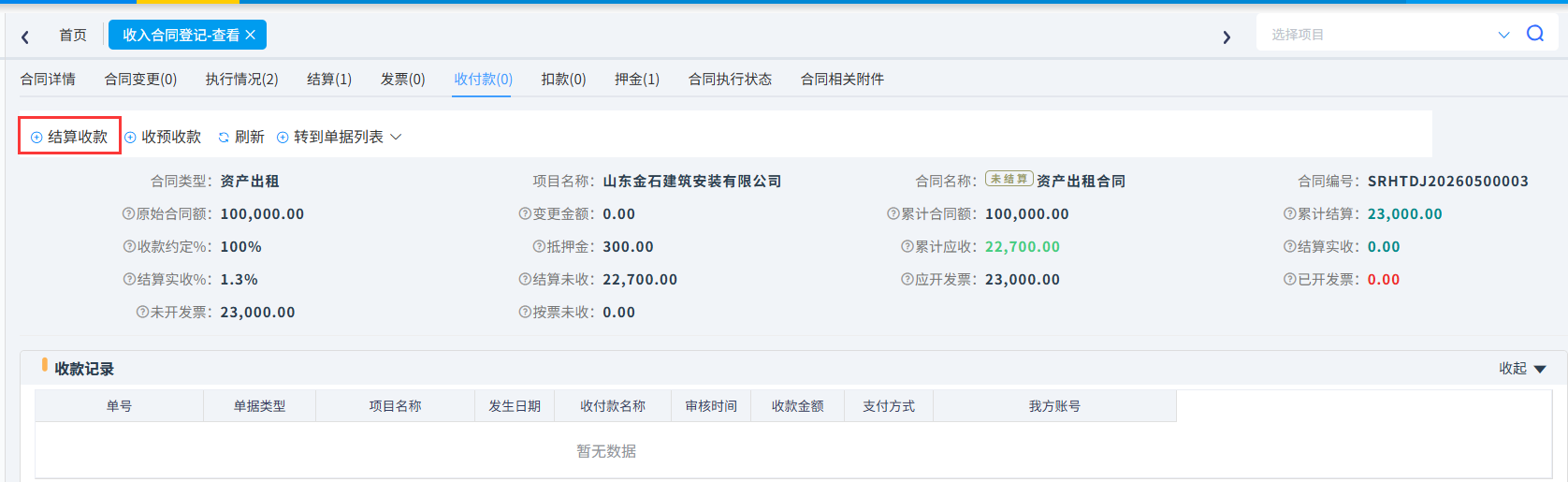Image resolution: width=1568 pixels, height=482 pixels.
Task: Expand the 转到单据列表 dropdown
Action: (x=339, y=137)
